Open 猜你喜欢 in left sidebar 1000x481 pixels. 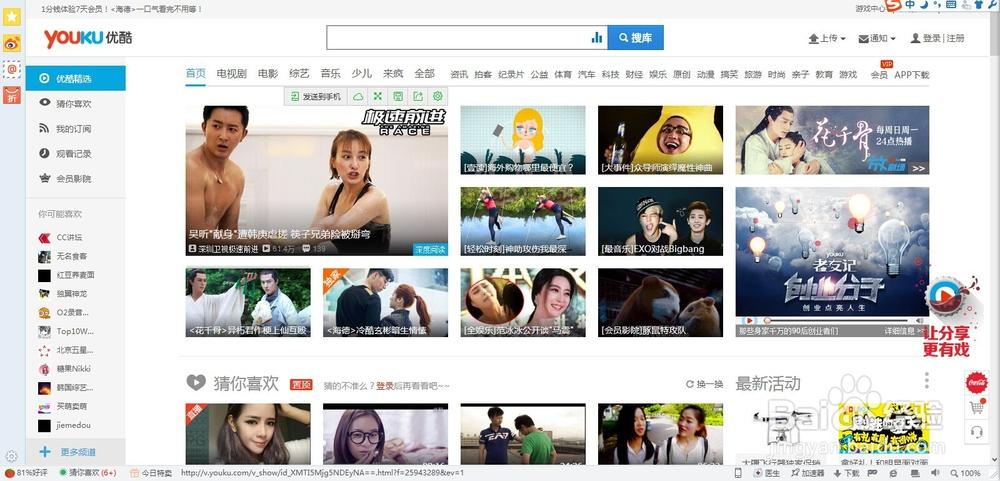coord(75,103)
